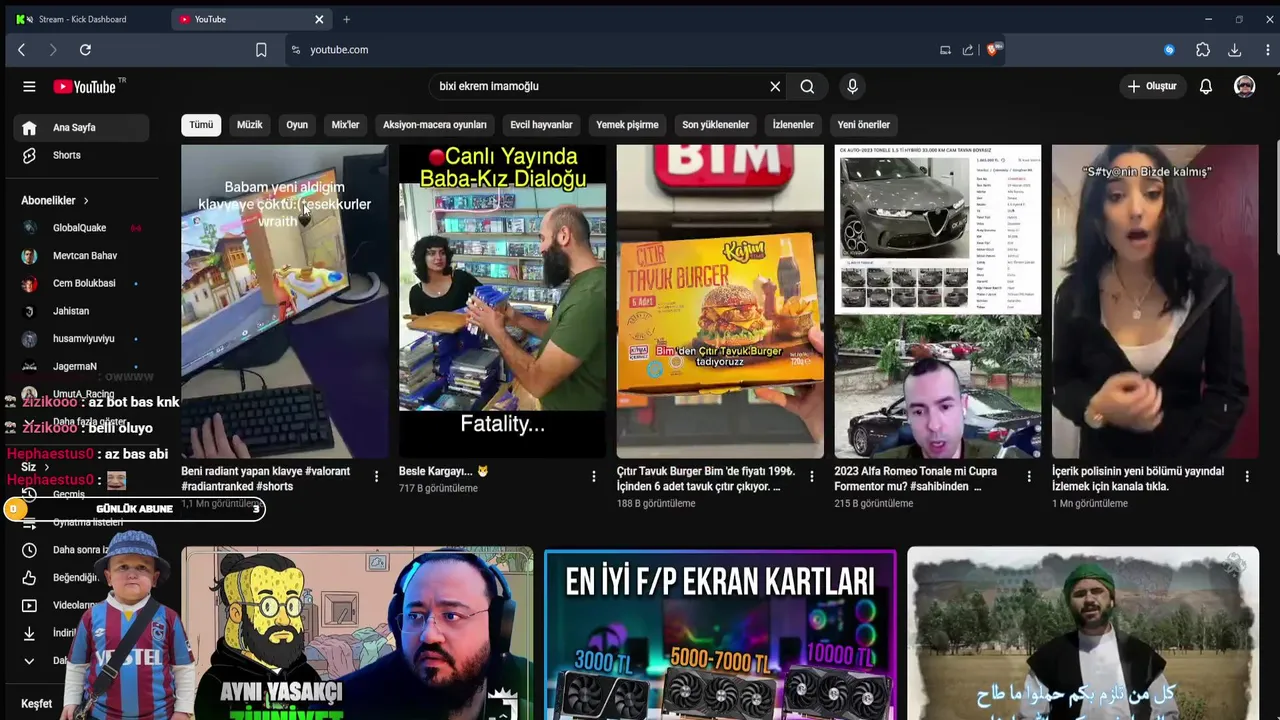Expand more sidebar items down chevron

point(29,661)
